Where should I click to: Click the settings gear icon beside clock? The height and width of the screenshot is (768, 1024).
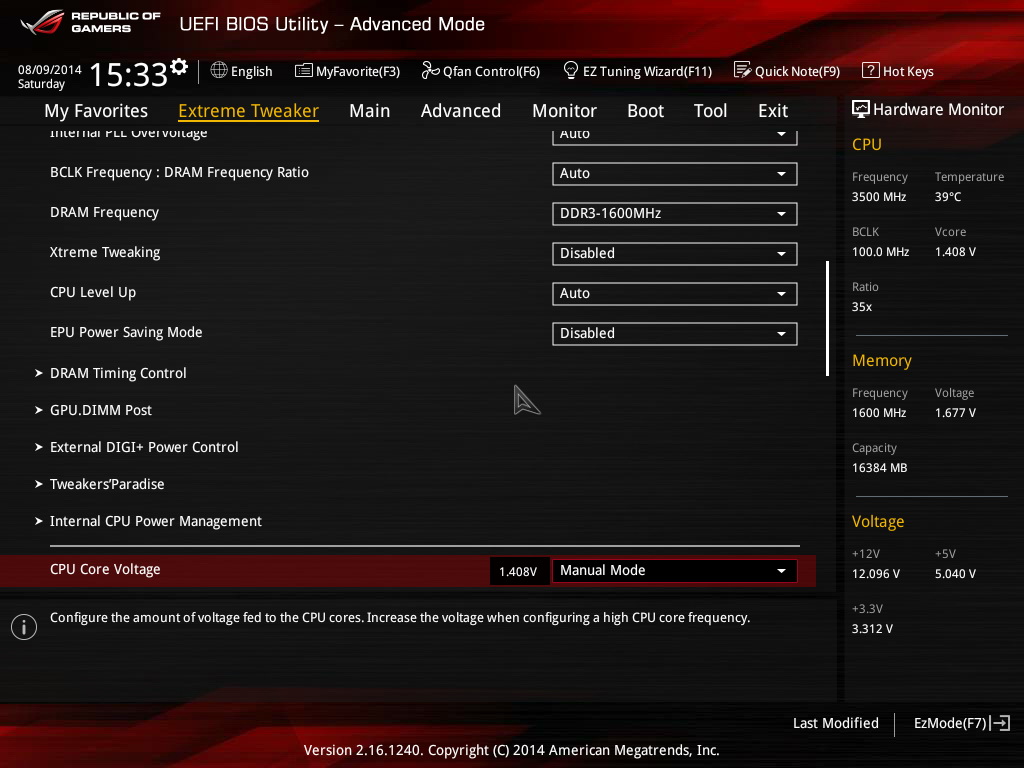coord(179,67)
